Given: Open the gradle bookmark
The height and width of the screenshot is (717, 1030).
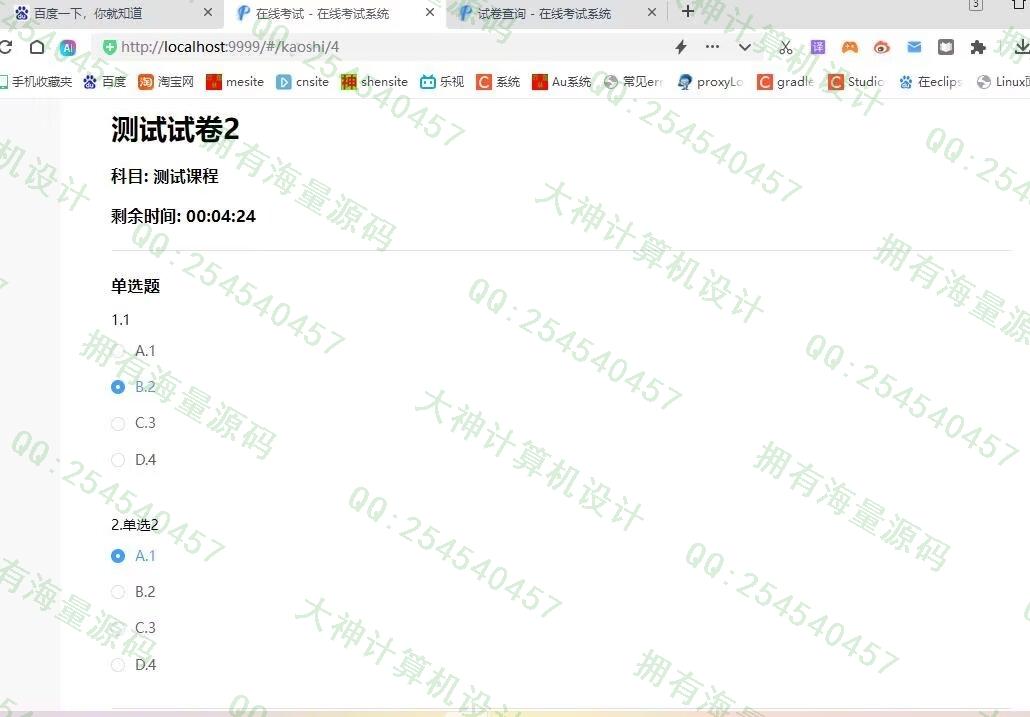Looking at the screenshot, I should coord(786,81).
